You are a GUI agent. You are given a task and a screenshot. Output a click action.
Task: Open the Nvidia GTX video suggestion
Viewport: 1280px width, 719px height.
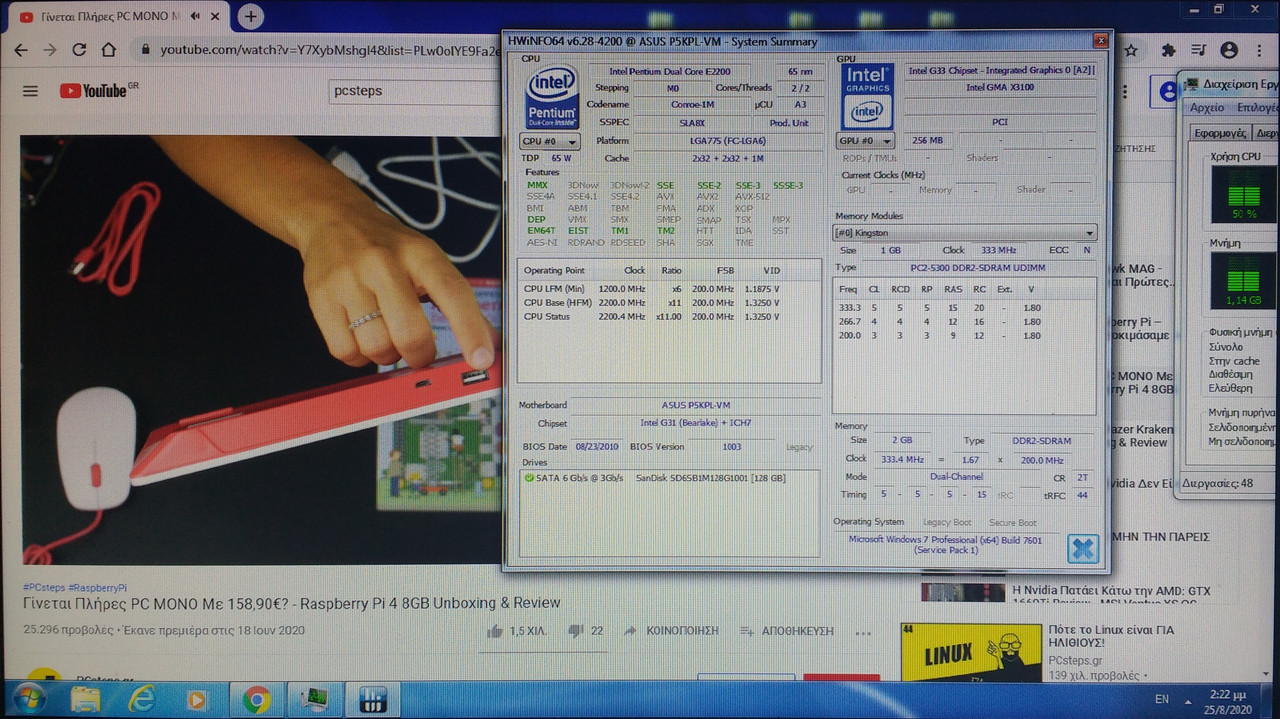click(x=1111, y=596)
